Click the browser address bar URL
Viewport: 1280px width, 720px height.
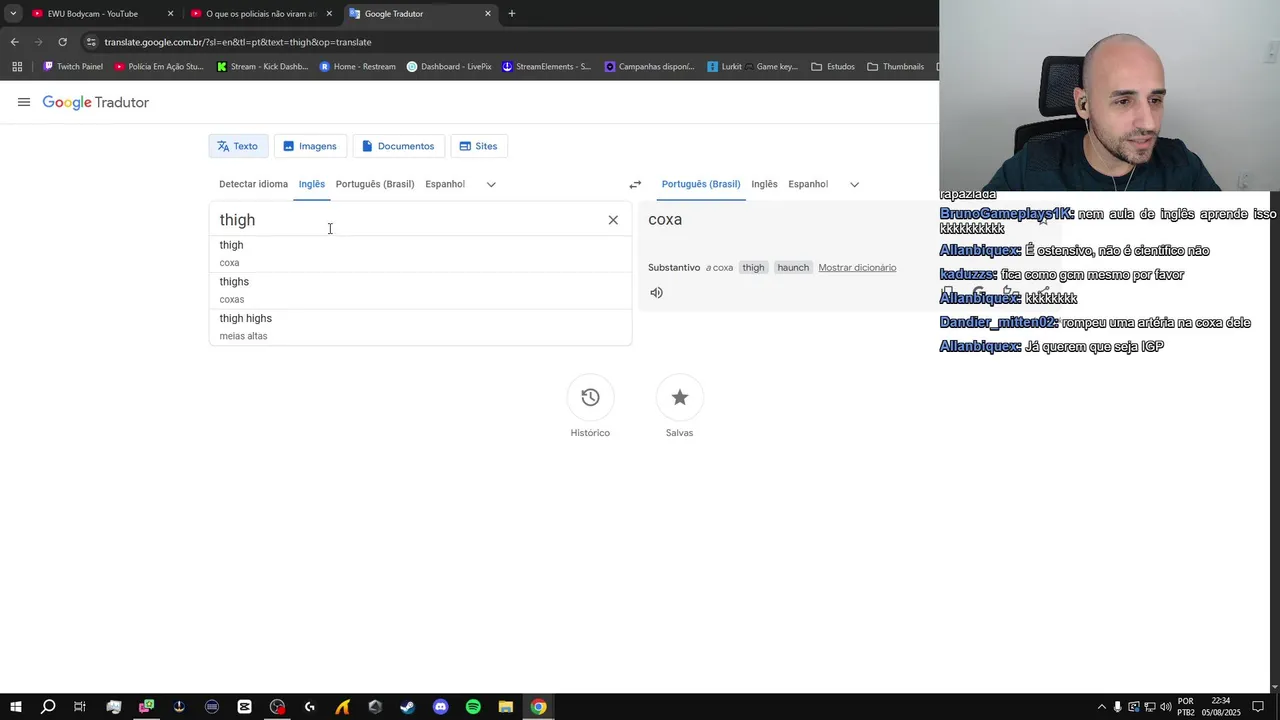pyautogui.click(x=238, y=42)
